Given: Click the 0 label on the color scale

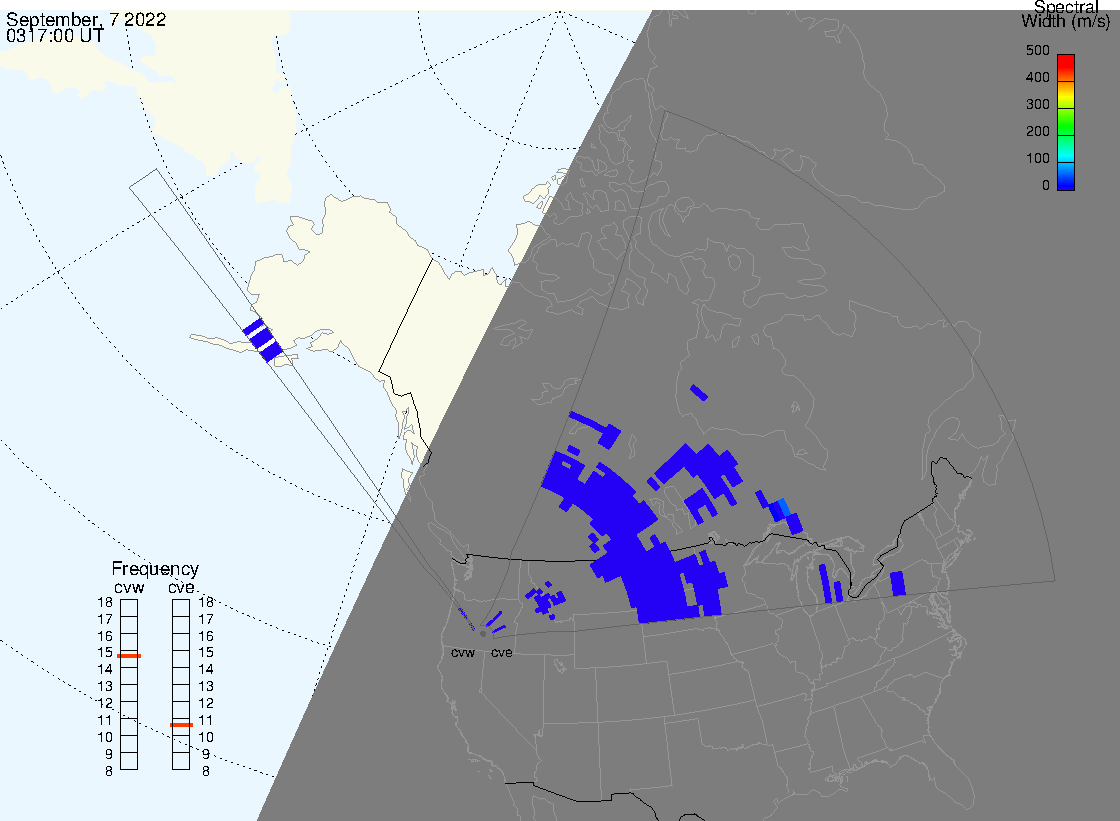Looking at the screenshot, I should (x=1046, y=186).
